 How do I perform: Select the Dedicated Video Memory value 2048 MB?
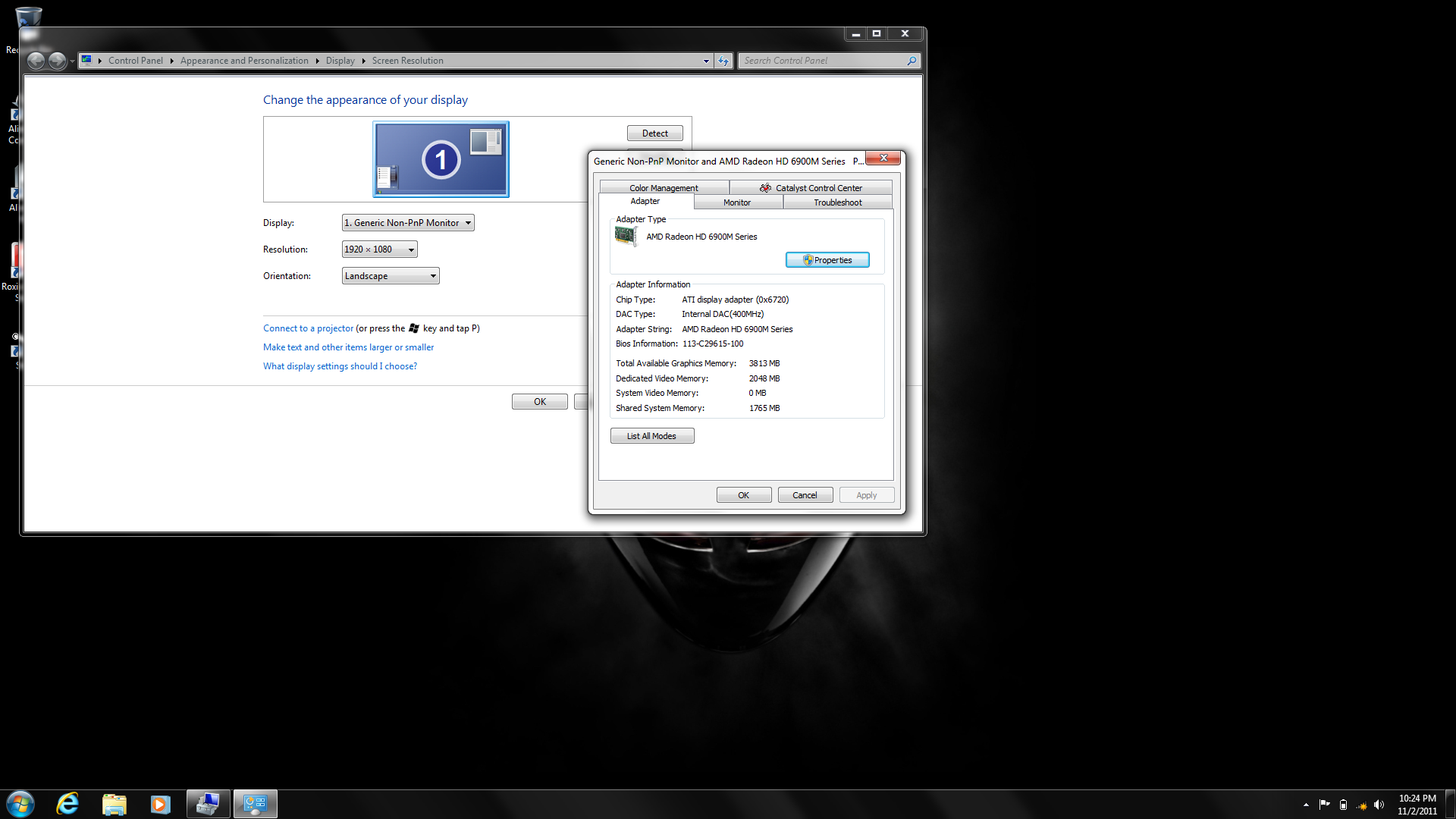(764, 378)
